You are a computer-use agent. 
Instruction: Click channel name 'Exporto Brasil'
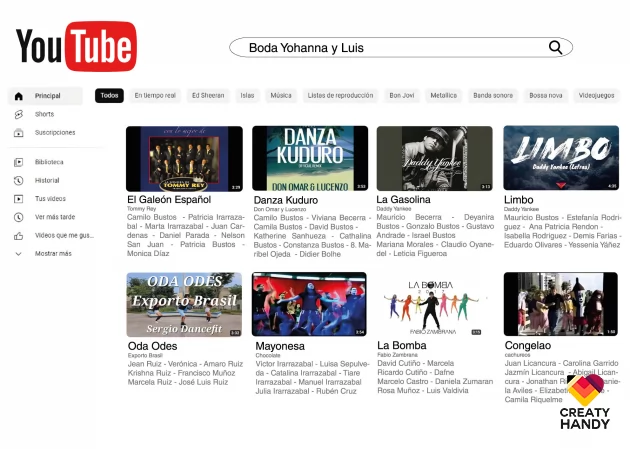[145, 355]
